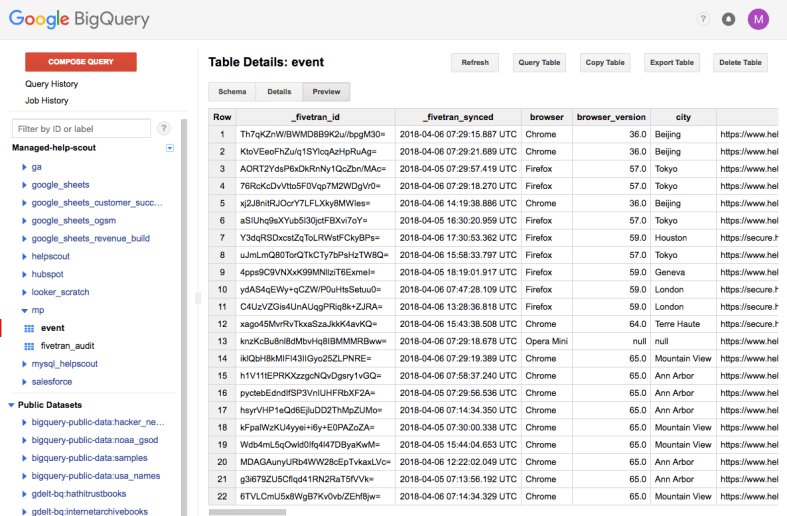
Task: Click the table icon next to event
Action: pyautogui.click(x=29, y=328)
